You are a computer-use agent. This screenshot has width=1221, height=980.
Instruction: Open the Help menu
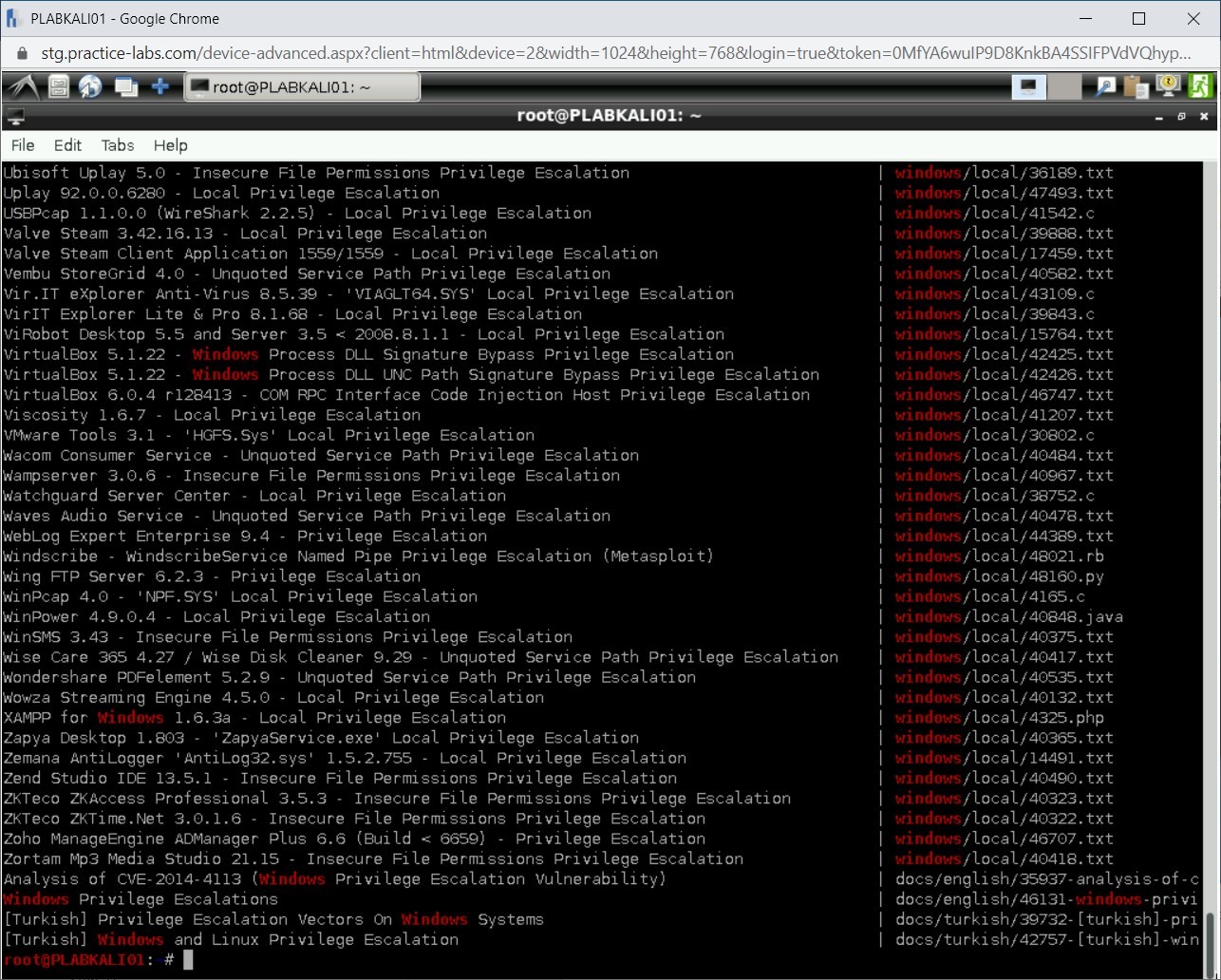coord(171,145)
